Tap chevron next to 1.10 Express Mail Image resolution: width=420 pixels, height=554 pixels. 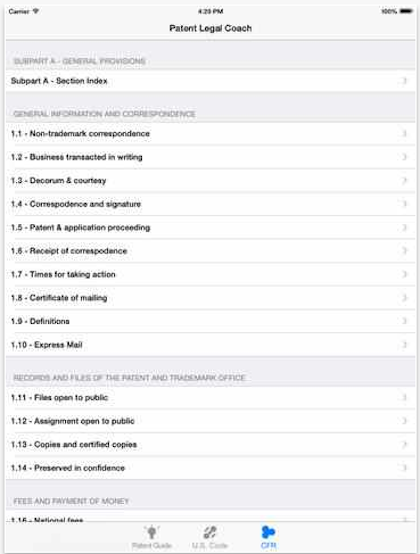pyautogui.click(x=405, y=345)
